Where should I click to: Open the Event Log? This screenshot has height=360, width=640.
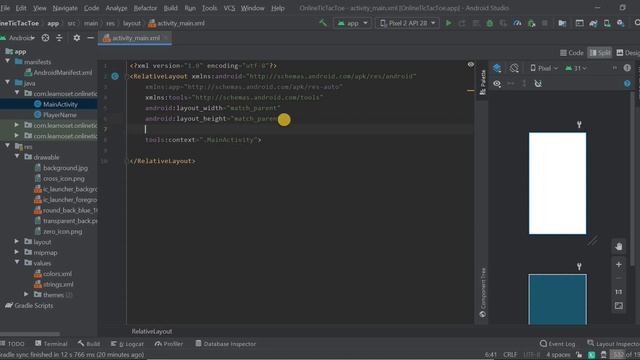point(557,344)
